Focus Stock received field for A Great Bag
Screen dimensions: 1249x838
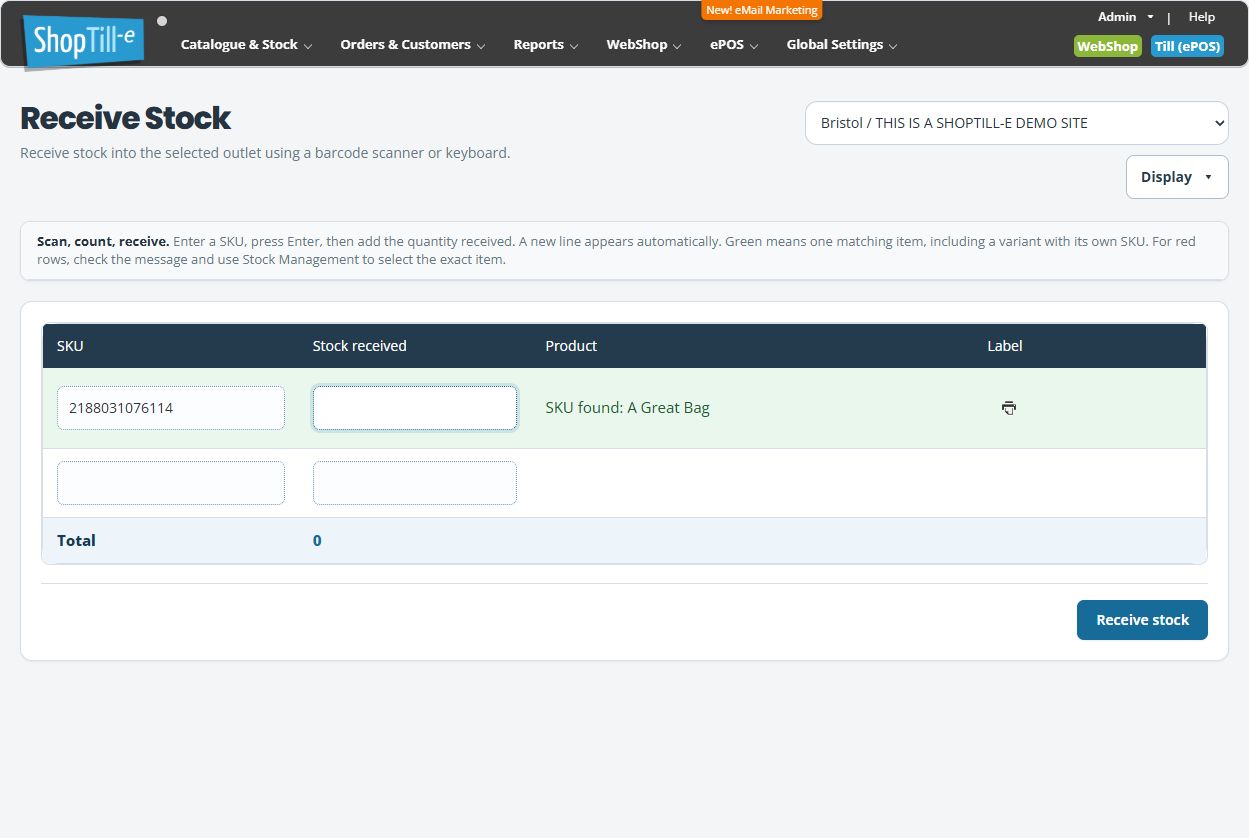pyautogui.click(x=415, y=408)
